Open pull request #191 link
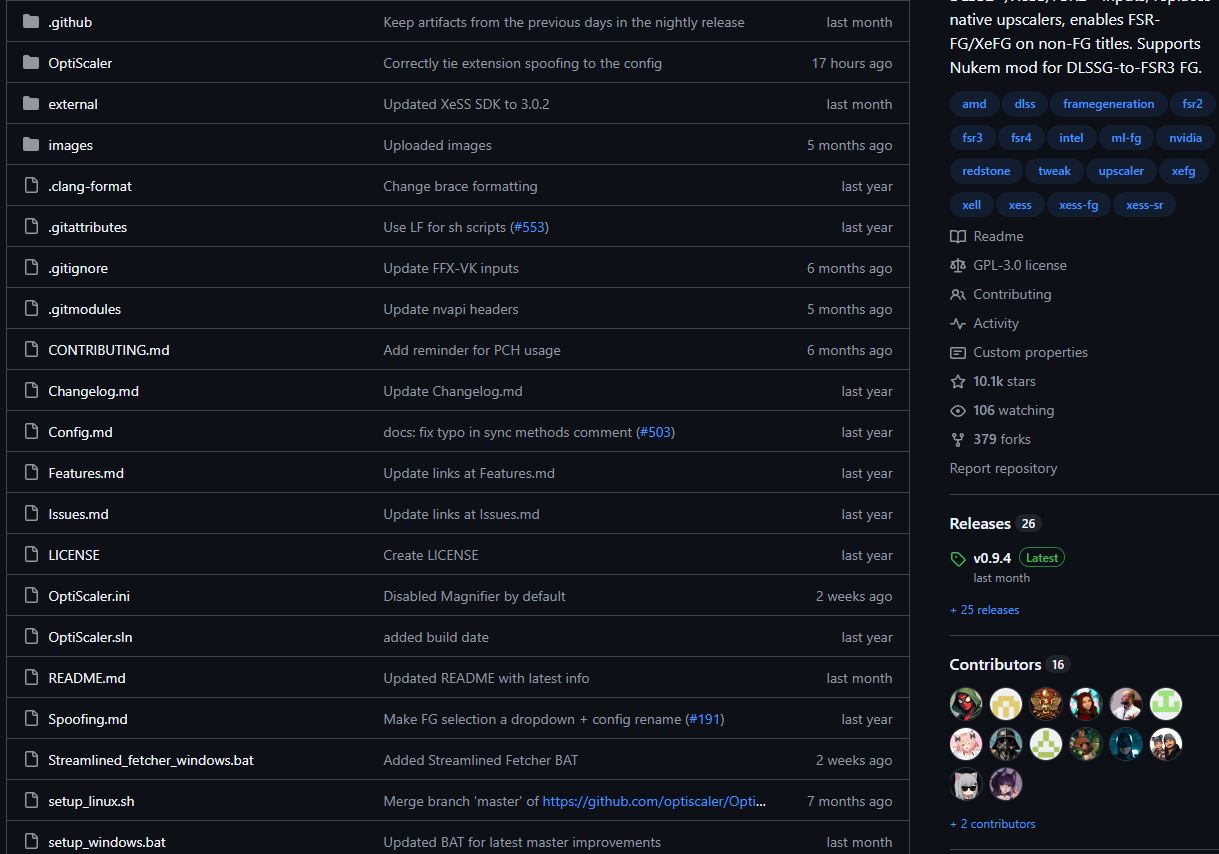The height and width of the screenshot is (854, 1219). 705,719
